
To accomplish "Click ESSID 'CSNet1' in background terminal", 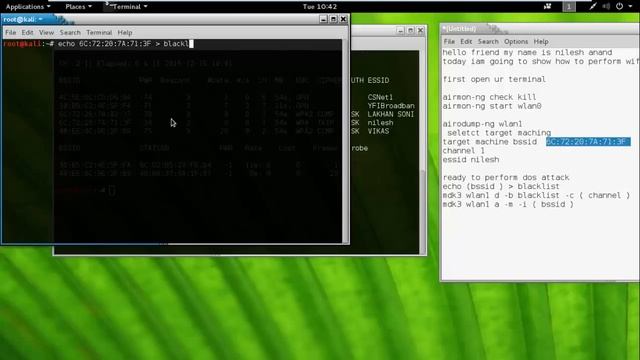I will click(380, 97).
